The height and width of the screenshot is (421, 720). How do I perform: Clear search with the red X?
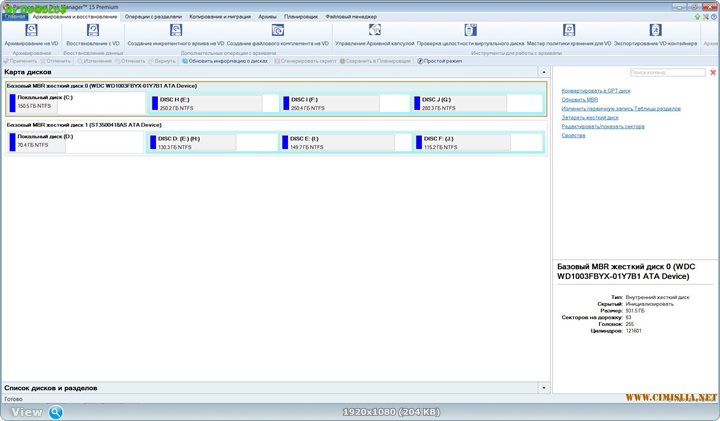tap(713, 73)
